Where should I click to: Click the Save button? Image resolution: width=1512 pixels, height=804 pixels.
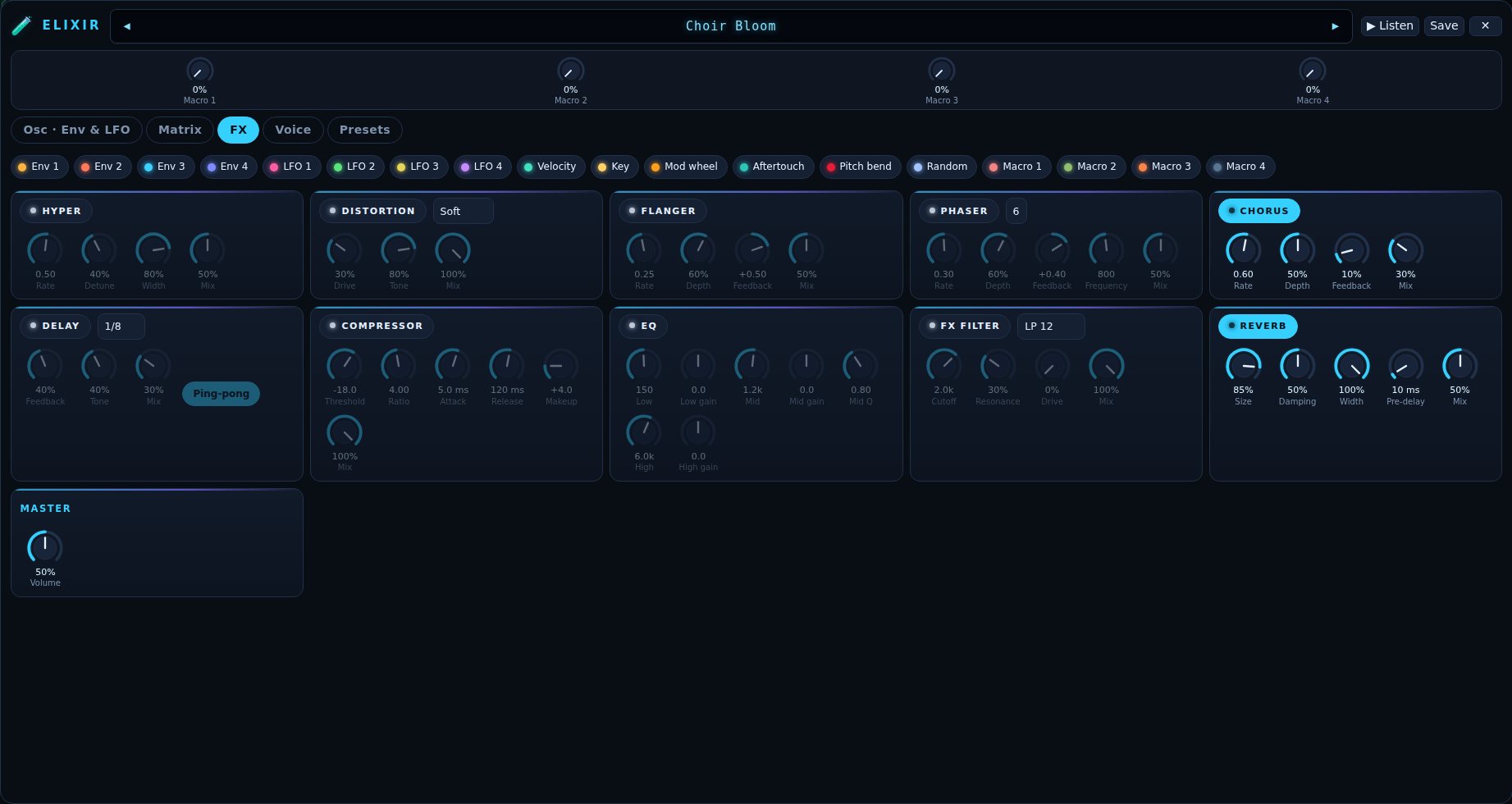pyautogui.click(x=1444, y=25)
